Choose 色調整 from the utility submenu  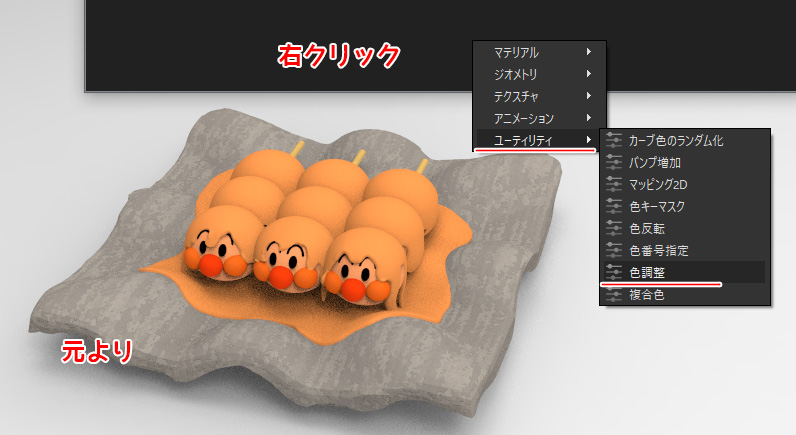tap(650, 272)
